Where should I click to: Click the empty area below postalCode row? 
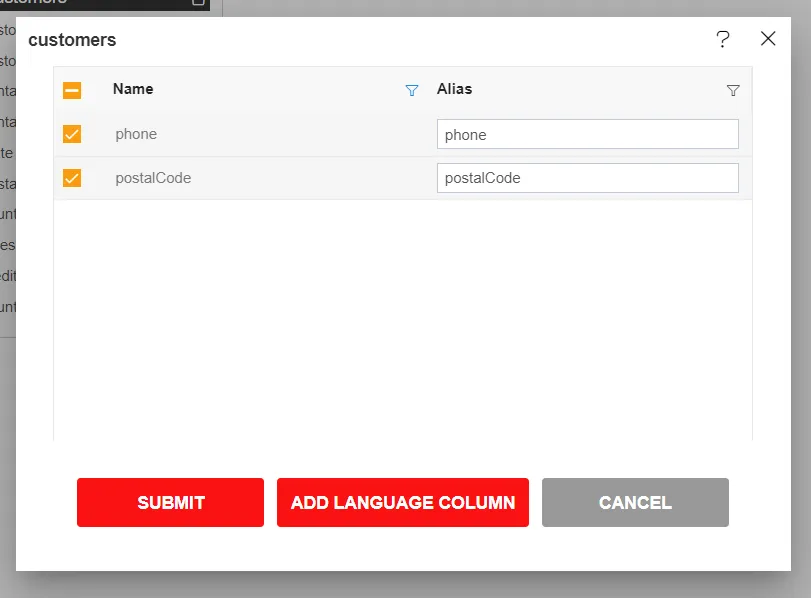(x=402, y=320)
